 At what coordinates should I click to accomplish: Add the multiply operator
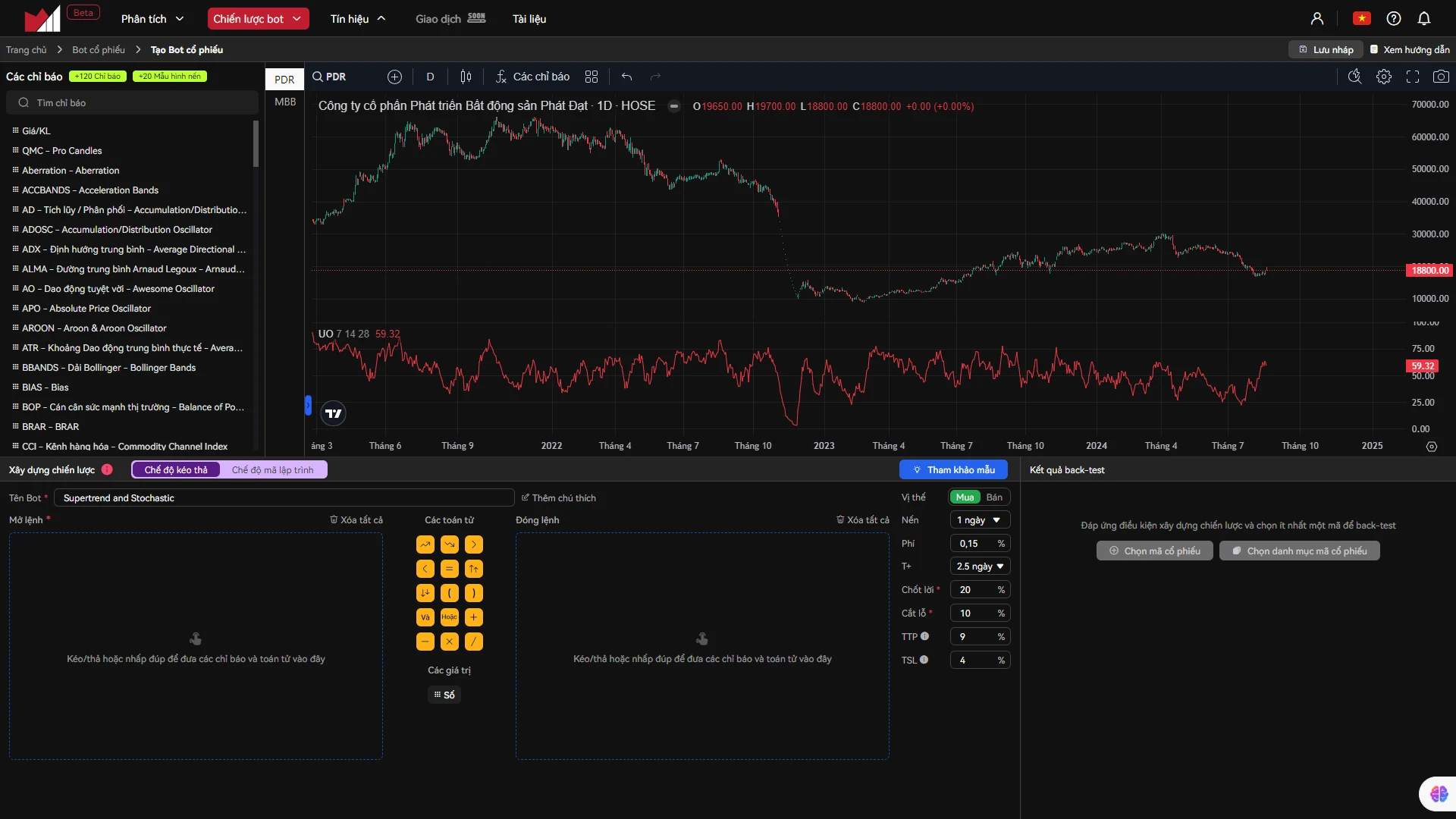450,642
